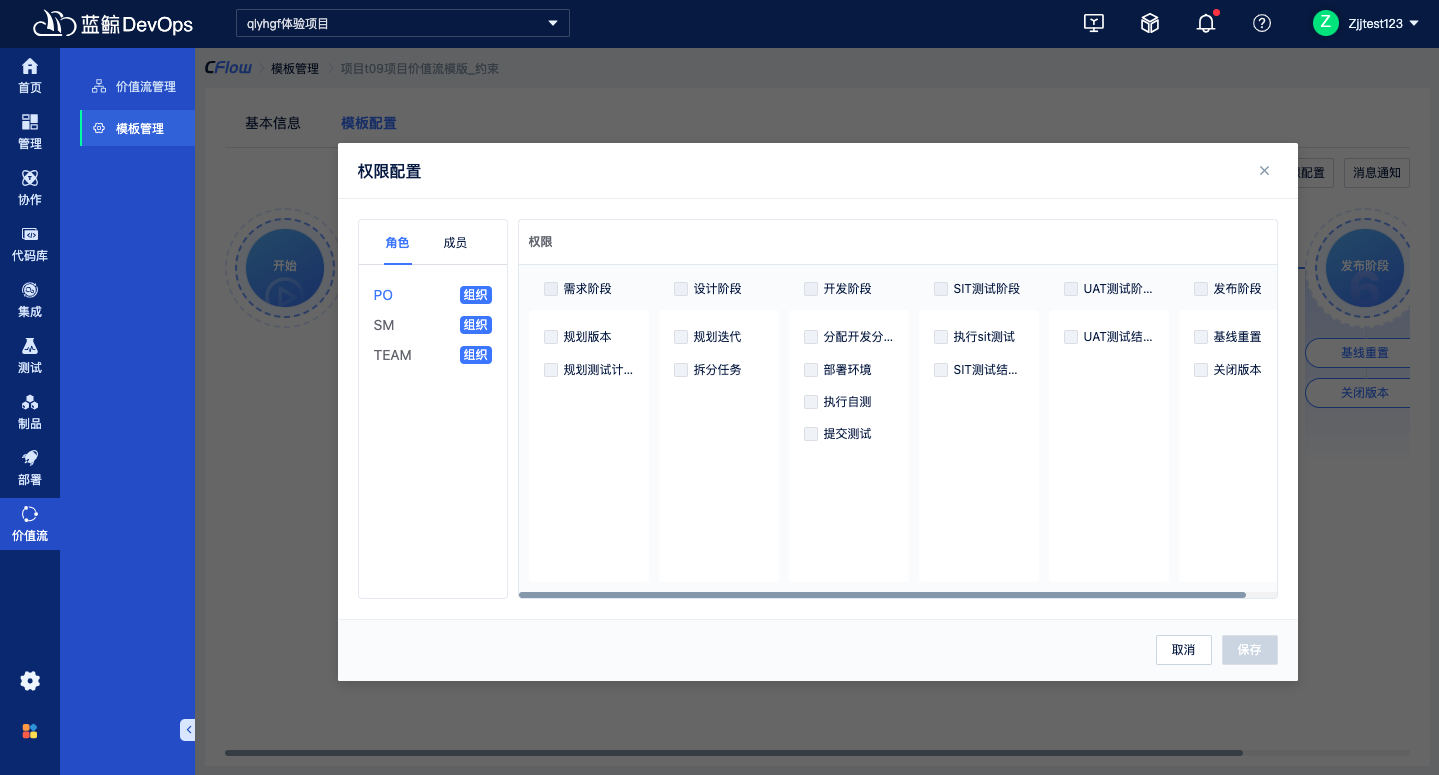Enable the 关闭版本 checkbox in dialog

tap(1201, 370)
